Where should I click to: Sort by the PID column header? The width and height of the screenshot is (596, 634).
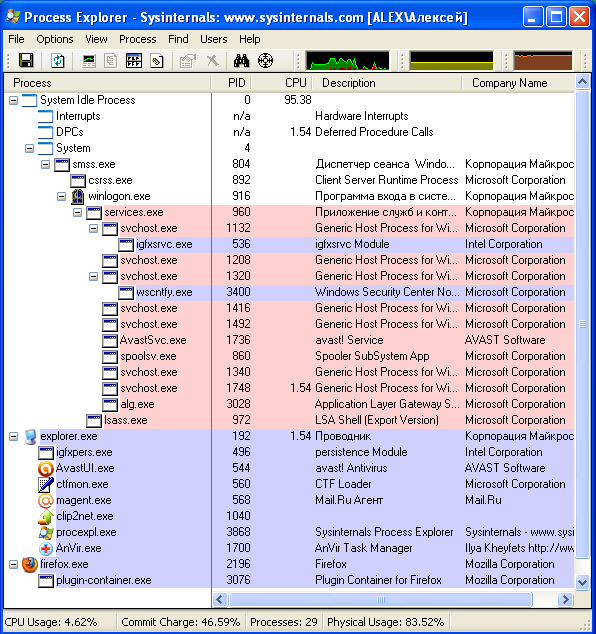231,83
